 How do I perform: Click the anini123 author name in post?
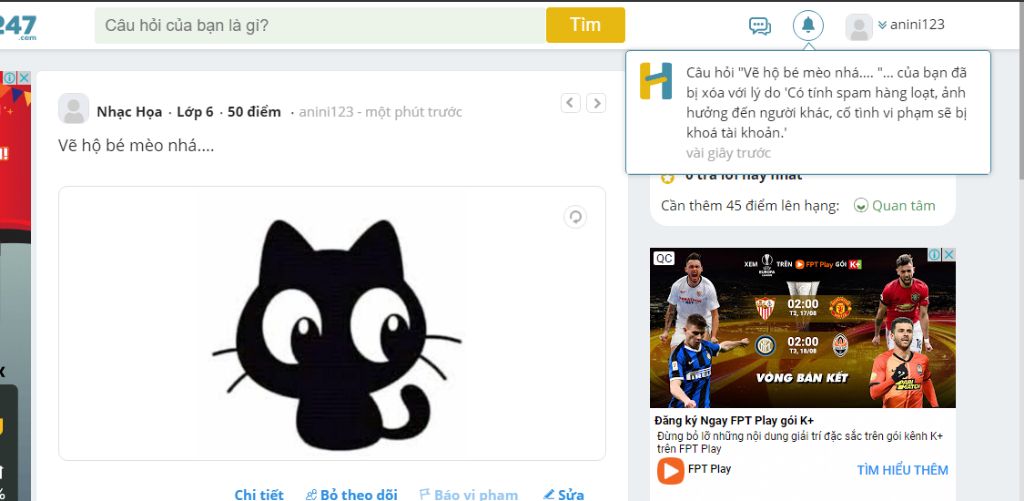coord(326,112)
